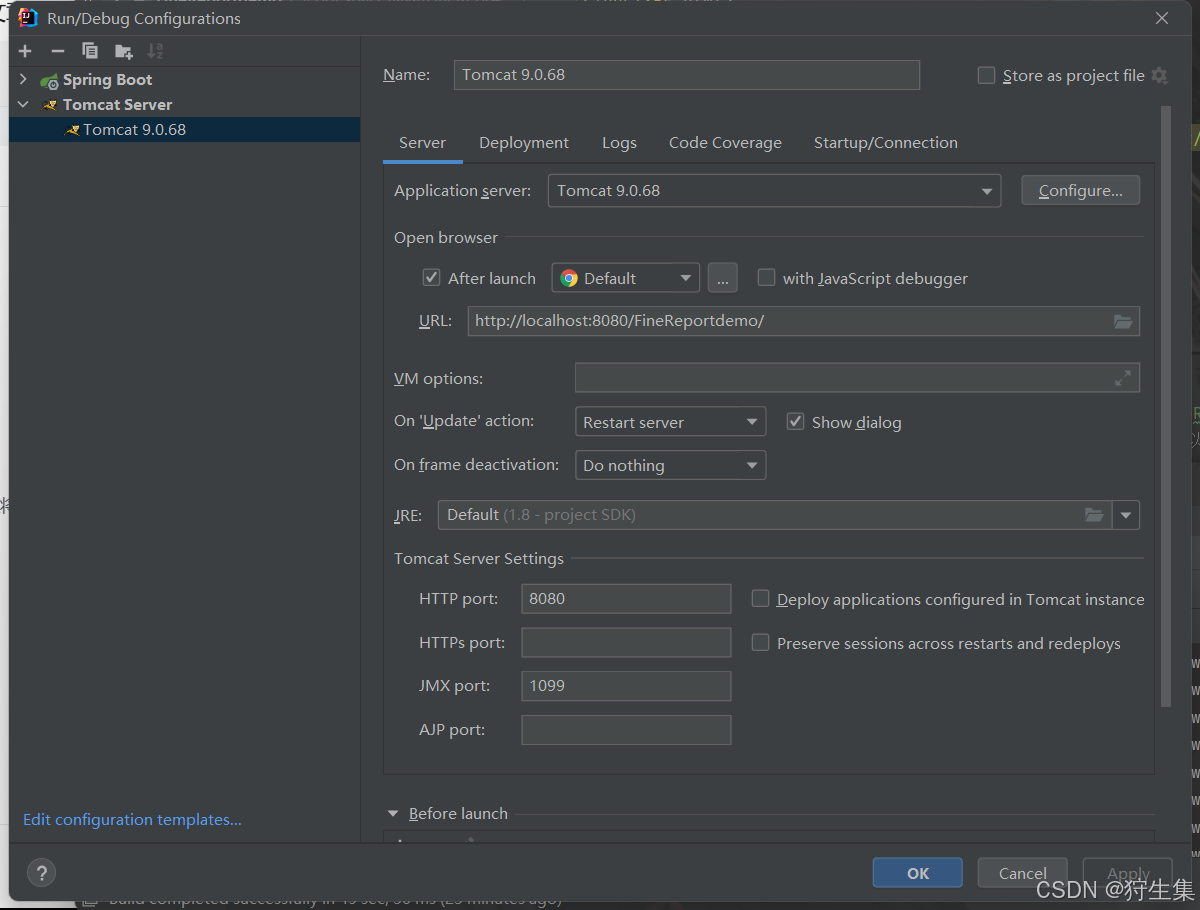Switch to the Server tab
1200x910 pixels.
[x=422, y=143]
